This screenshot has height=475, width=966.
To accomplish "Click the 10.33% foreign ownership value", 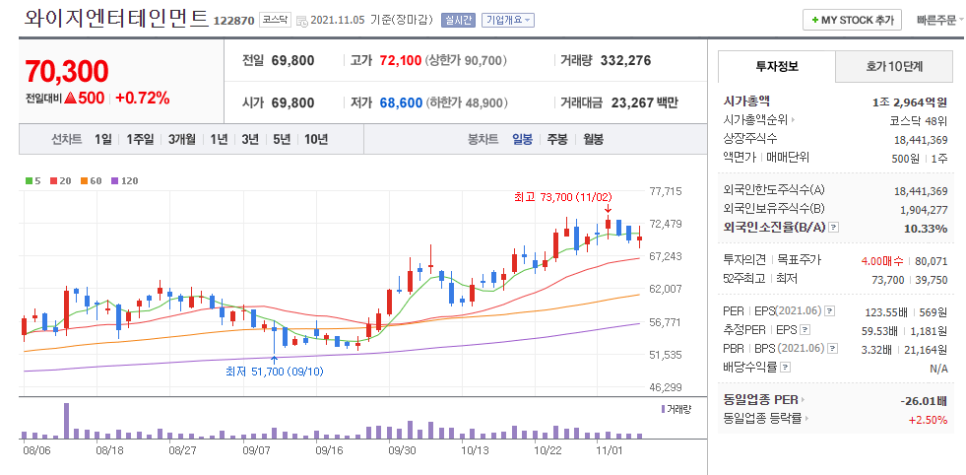I will (925, 229).
